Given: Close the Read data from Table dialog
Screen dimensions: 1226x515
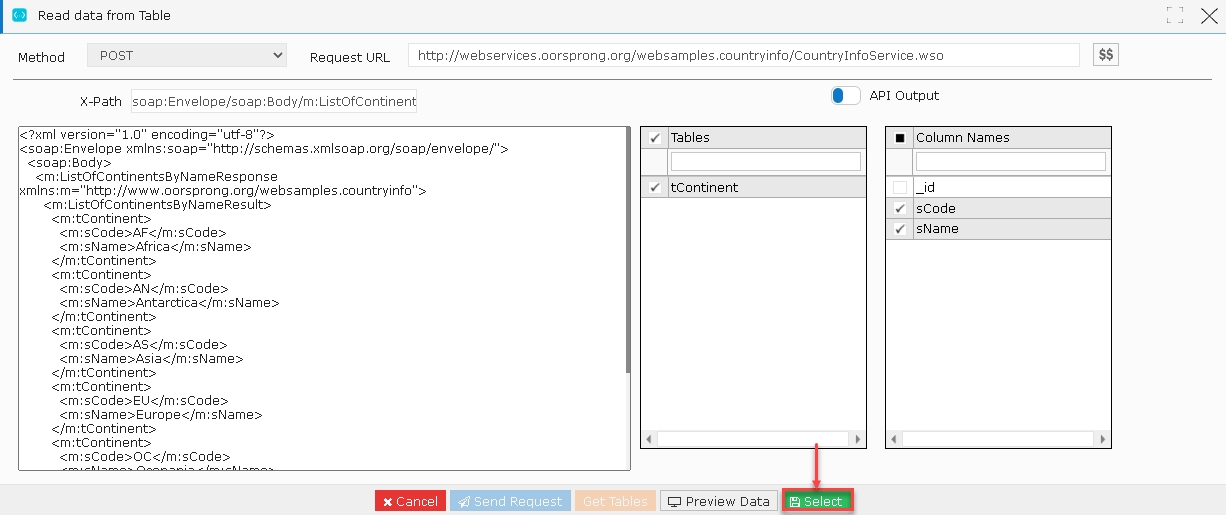Looking at the screenshot, I should click(1208, 15).
